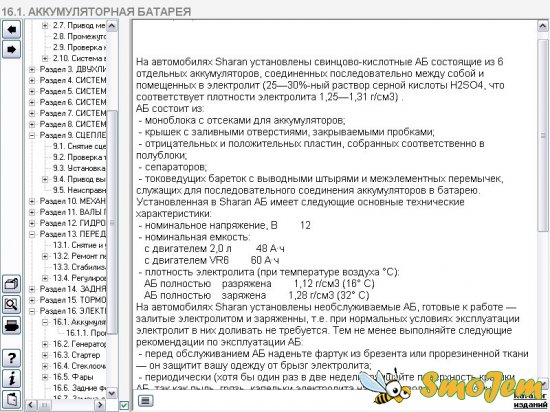
Task: Expand Раздел 6 tree node
Action: 32,102
